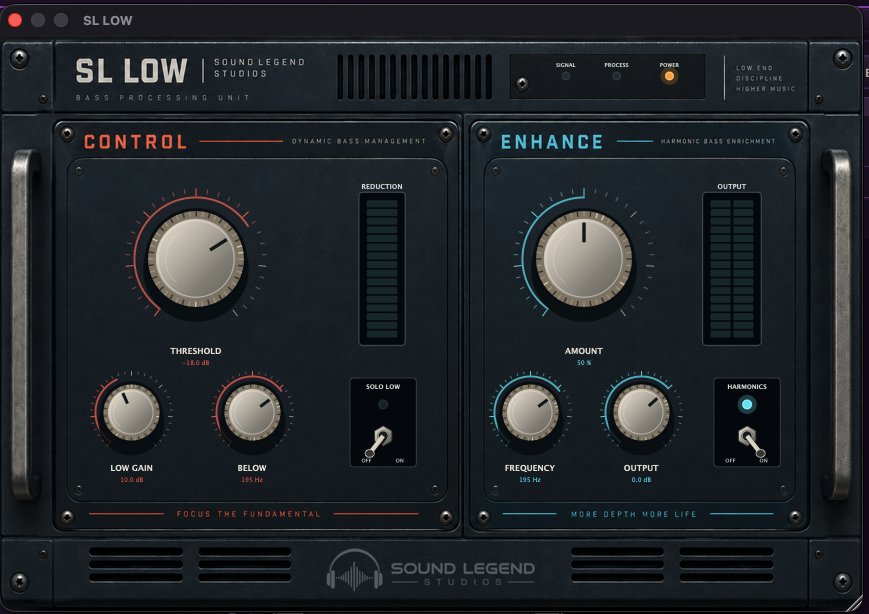
Task: Click the THRESHOLD label
Action: pos(196,351)
